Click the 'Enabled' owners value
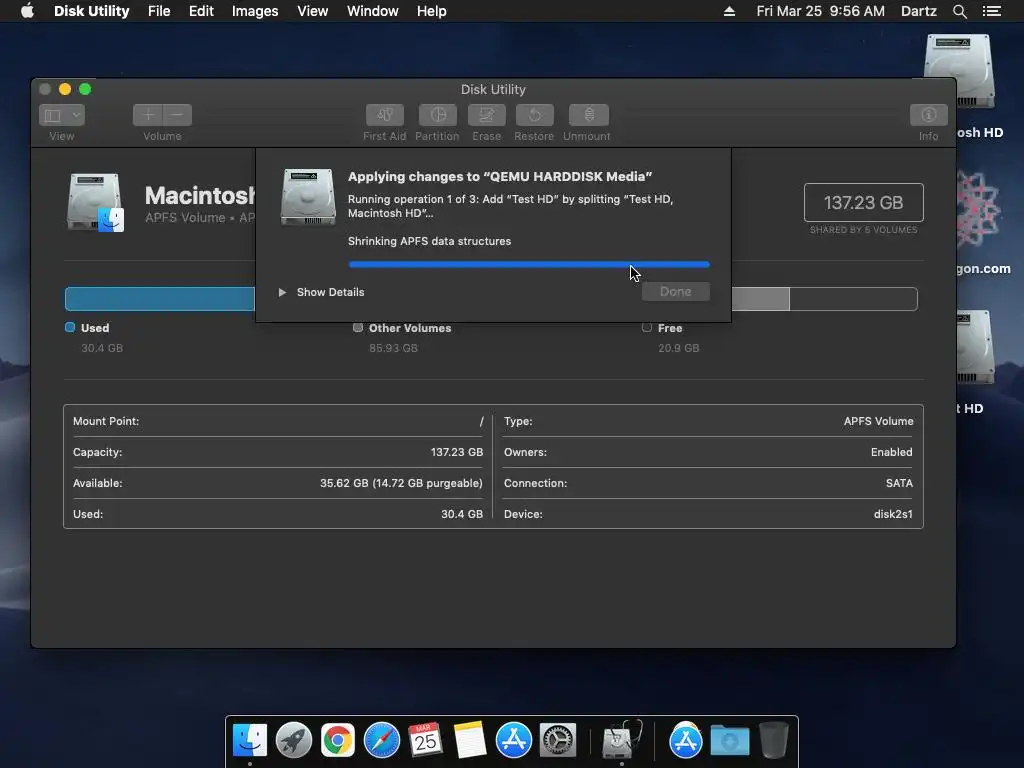Viewport: 1024px width, 768px height. click(891, 452)
